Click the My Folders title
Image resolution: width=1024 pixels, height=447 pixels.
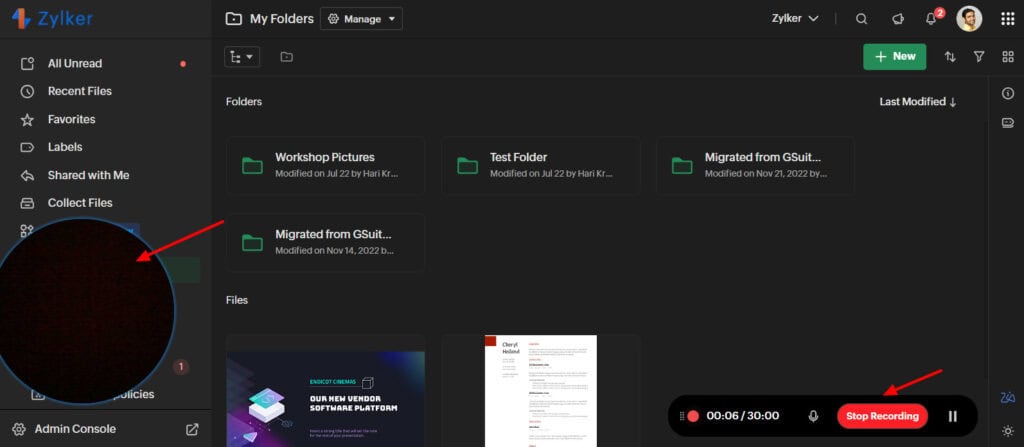pyautogui.click(x=281, y=19)
